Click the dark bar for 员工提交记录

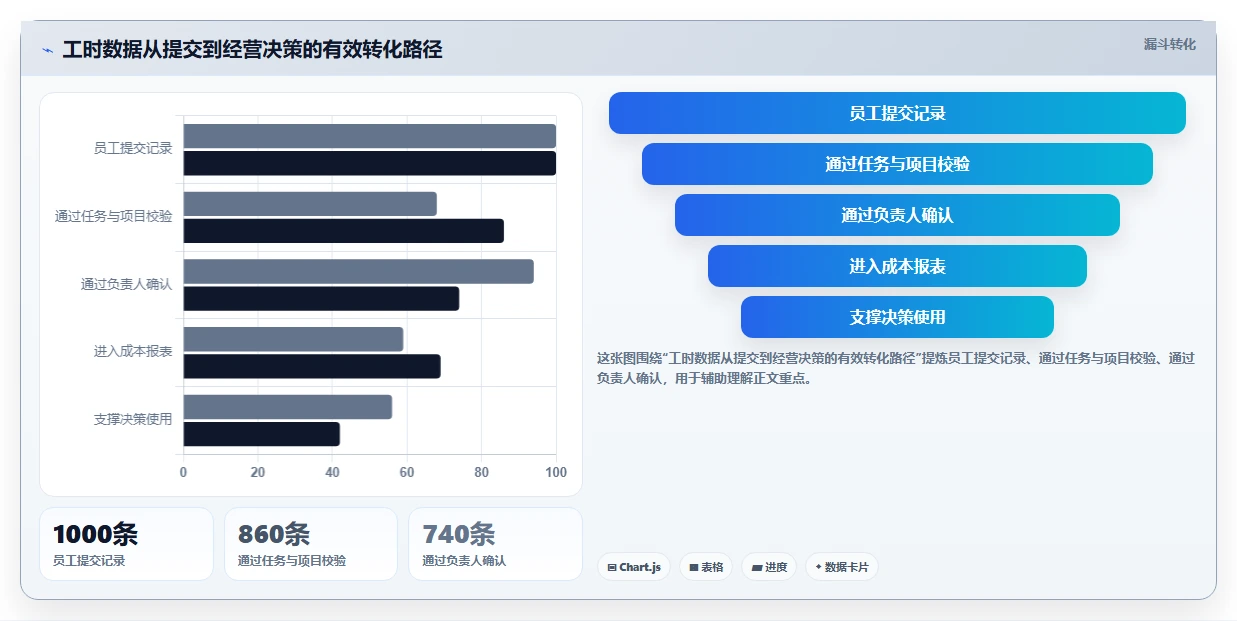(x=369, y=163)
